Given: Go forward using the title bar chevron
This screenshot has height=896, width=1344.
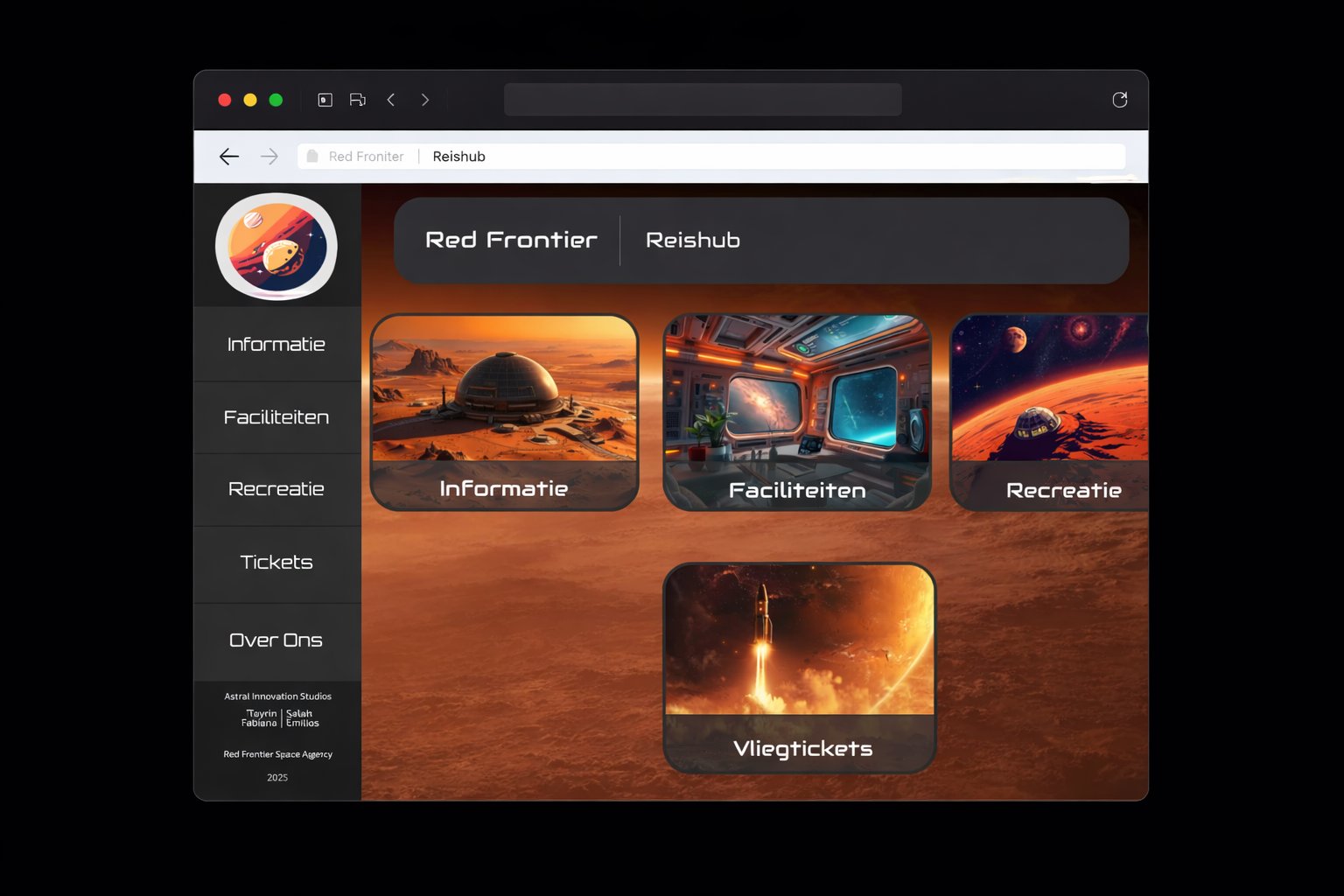Looking at the screenshot, I should 425,100.
